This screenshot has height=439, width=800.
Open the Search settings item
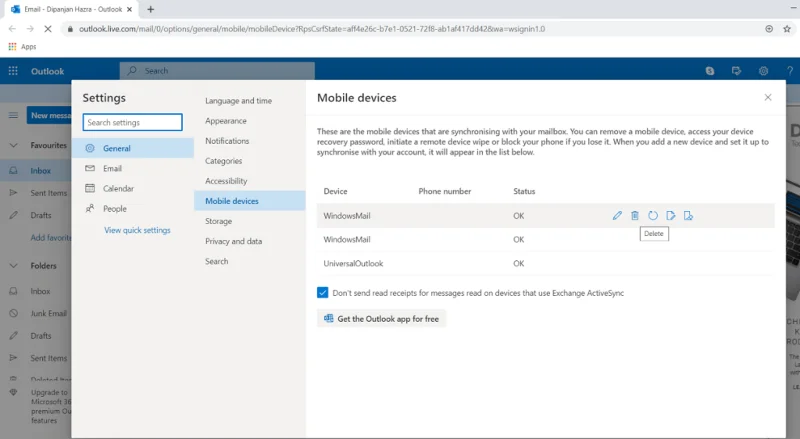(216, 261)
